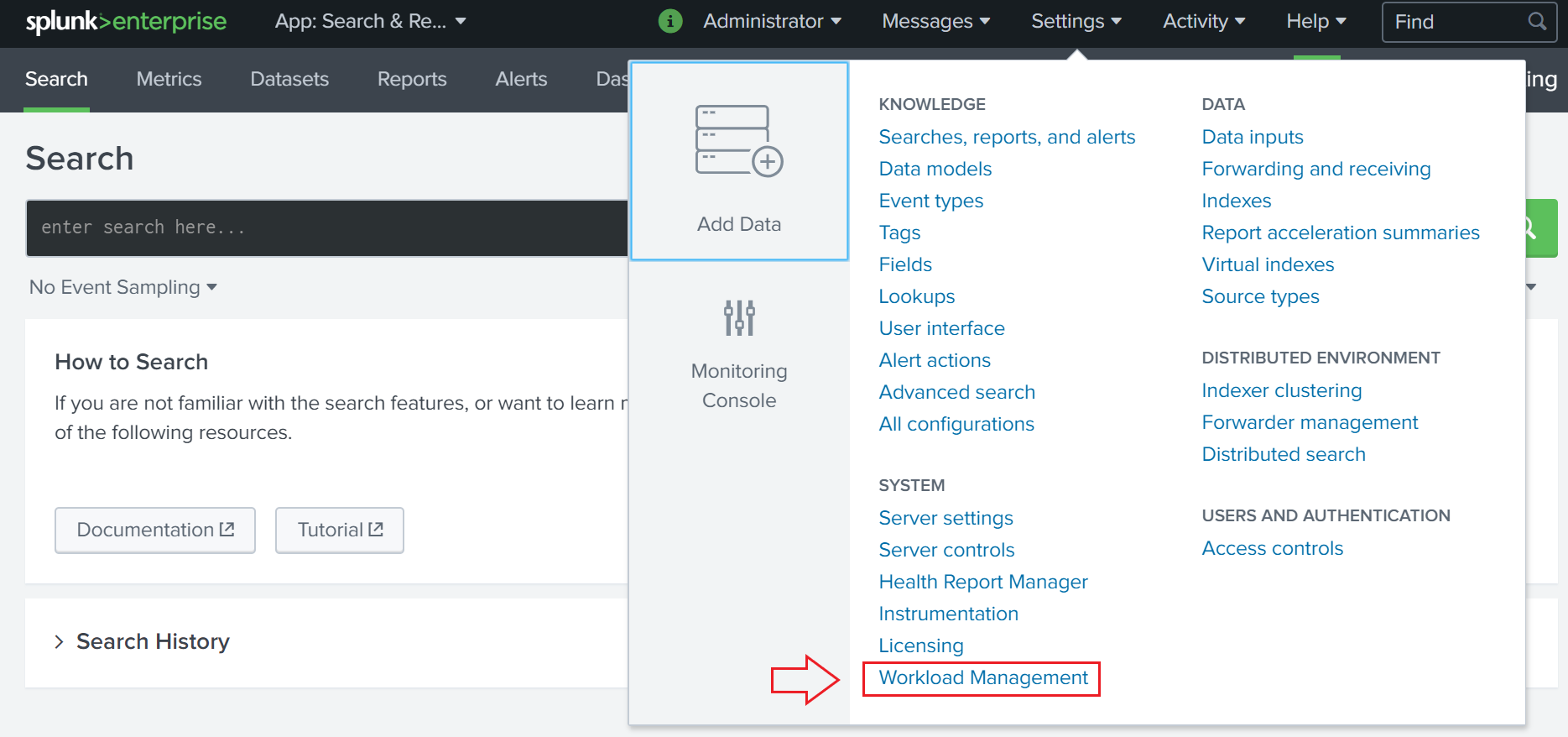Click the Splunk Enterprise logo
Viewport: 1568px width, 737px height.
click(x=126, y=22)
